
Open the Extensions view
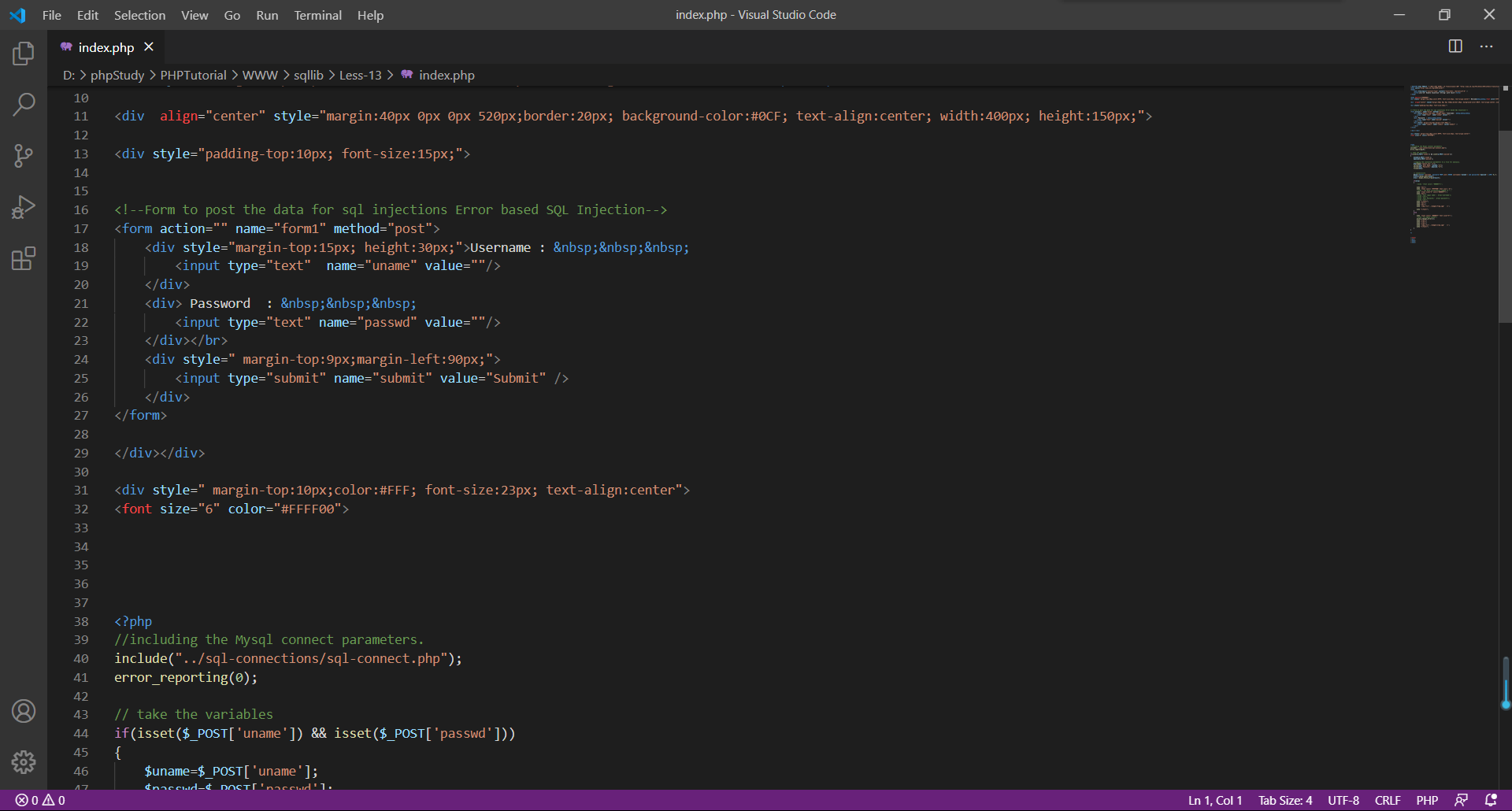pyautogui.click(x=24, y=258)
